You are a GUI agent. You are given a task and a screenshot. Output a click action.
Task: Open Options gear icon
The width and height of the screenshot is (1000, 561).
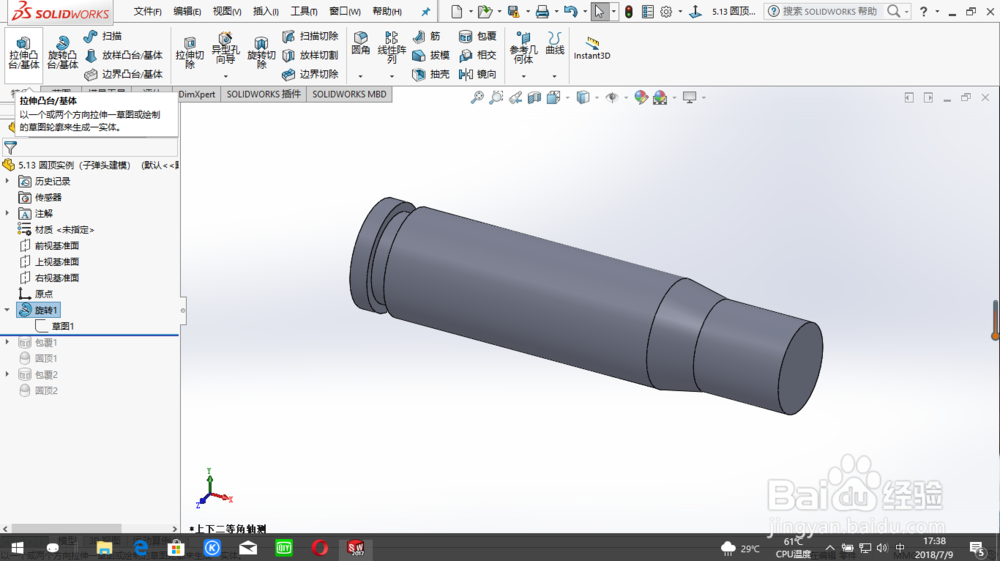click(666, 11)
